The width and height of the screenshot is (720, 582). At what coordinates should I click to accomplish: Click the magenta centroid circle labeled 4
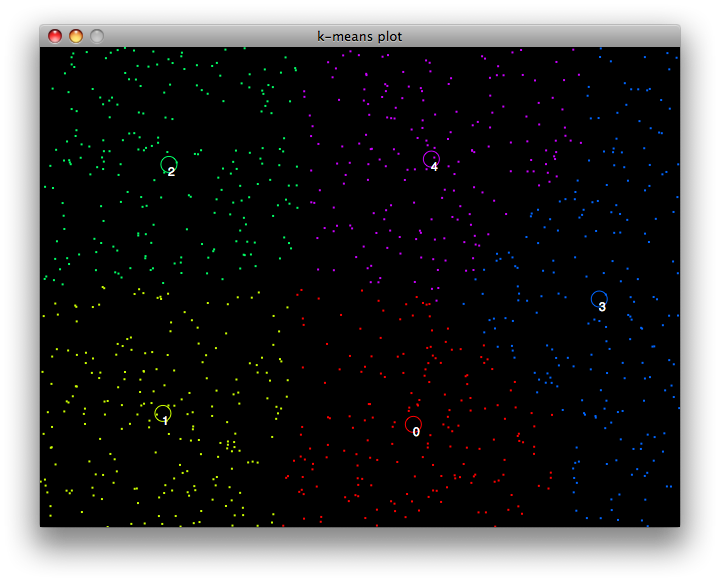tap(431, 159)
